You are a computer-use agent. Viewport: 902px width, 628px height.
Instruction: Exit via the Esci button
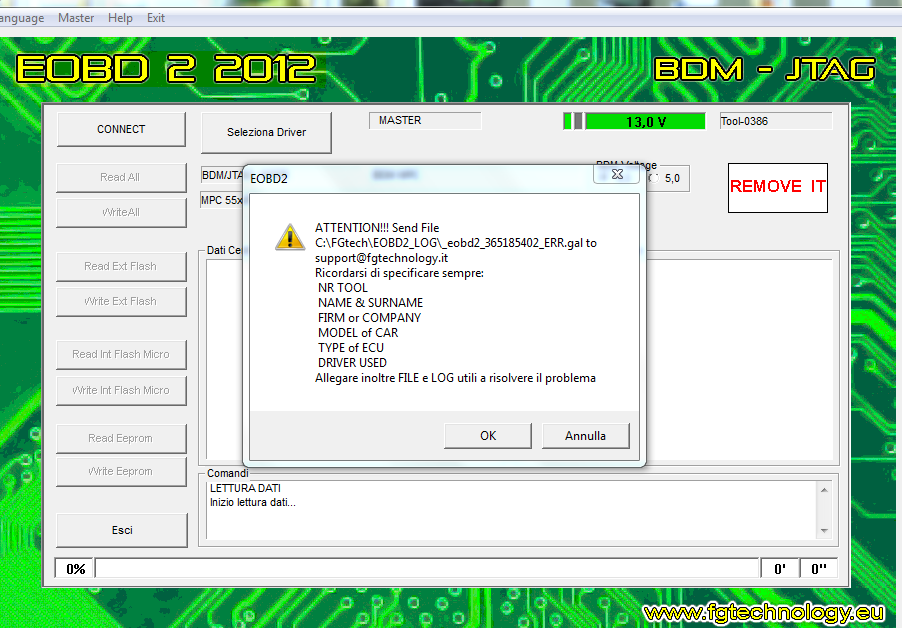(122, 530)
